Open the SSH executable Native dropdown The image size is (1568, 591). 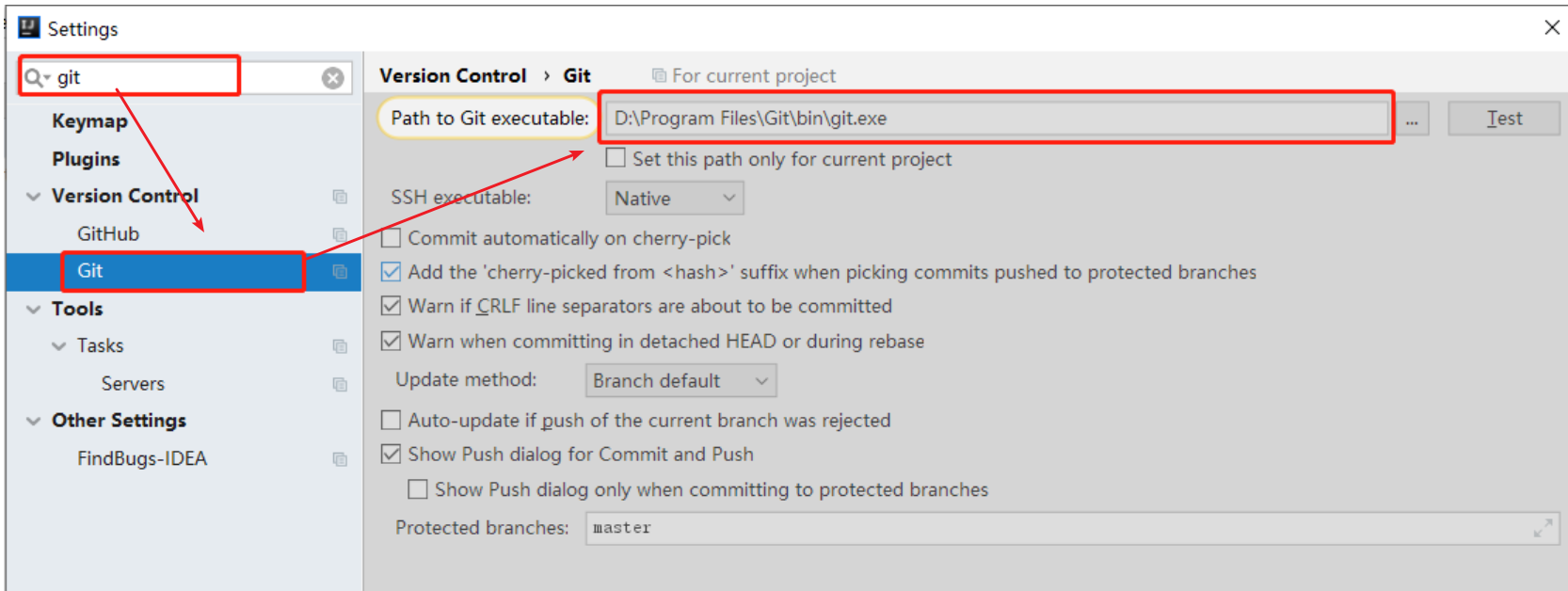[x=674, y=199]
